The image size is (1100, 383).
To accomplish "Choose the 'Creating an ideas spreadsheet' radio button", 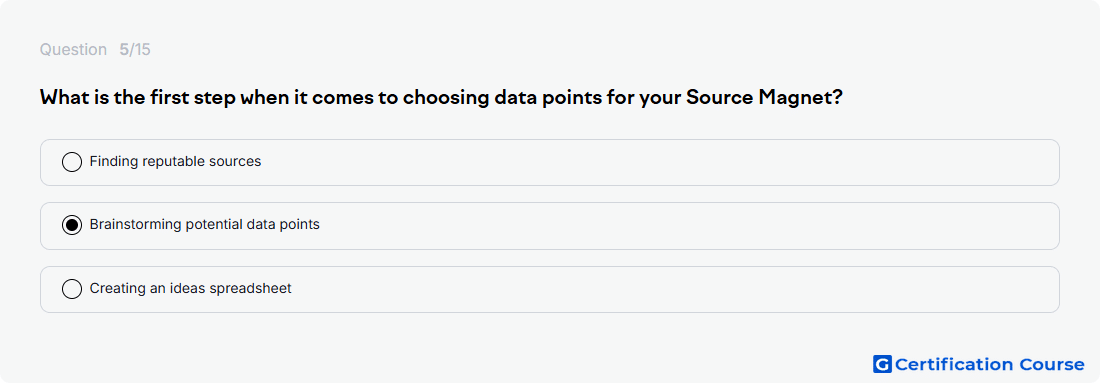I will [x=72, y=289].
